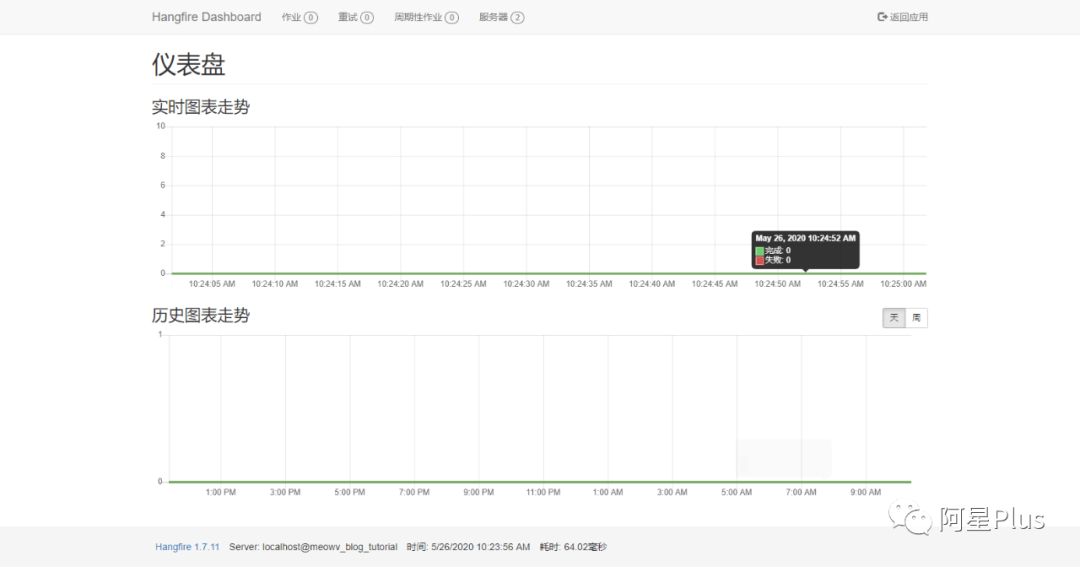Image resolution: width=1080 pixels, height=567 pixels.
Task: Select the 周 week history toggle button
Action: tap(916, 318)
